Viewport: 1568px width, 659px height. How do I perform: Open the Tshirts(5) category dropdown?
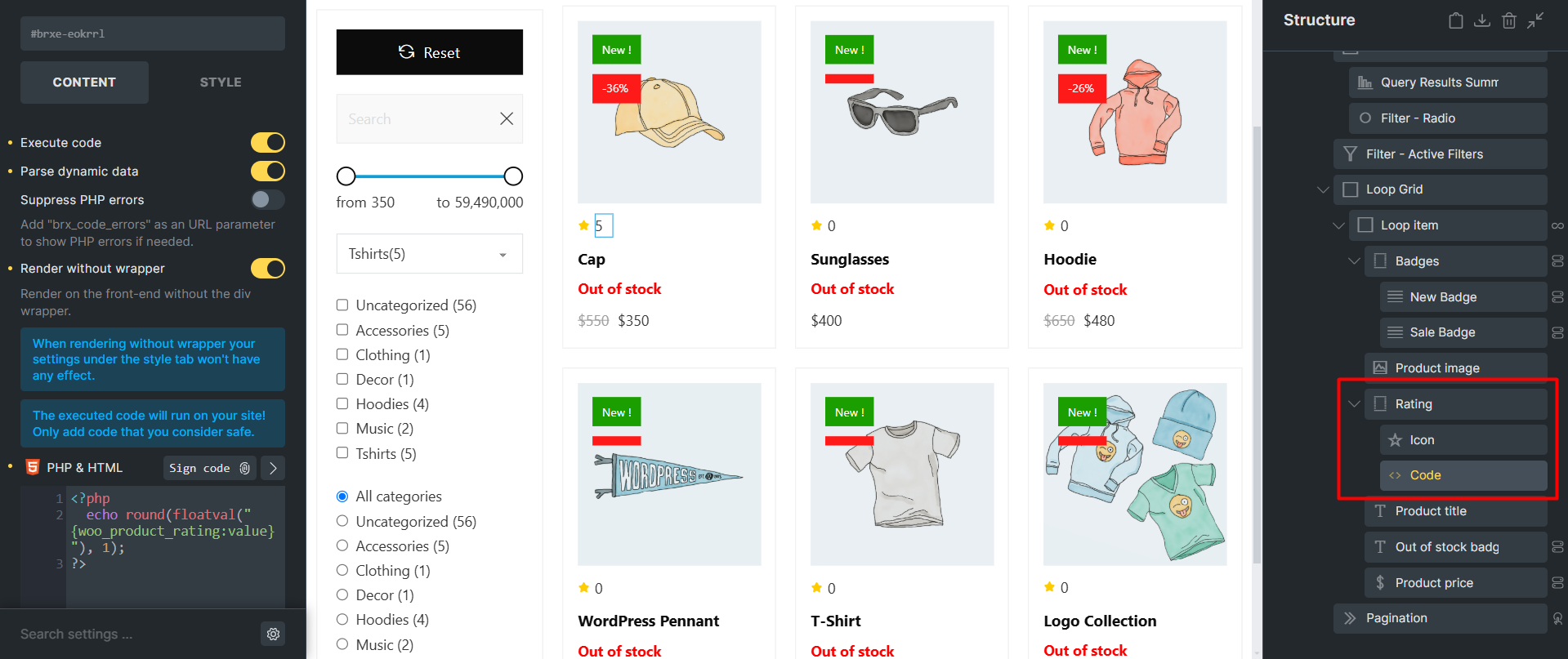click(430, 254)
